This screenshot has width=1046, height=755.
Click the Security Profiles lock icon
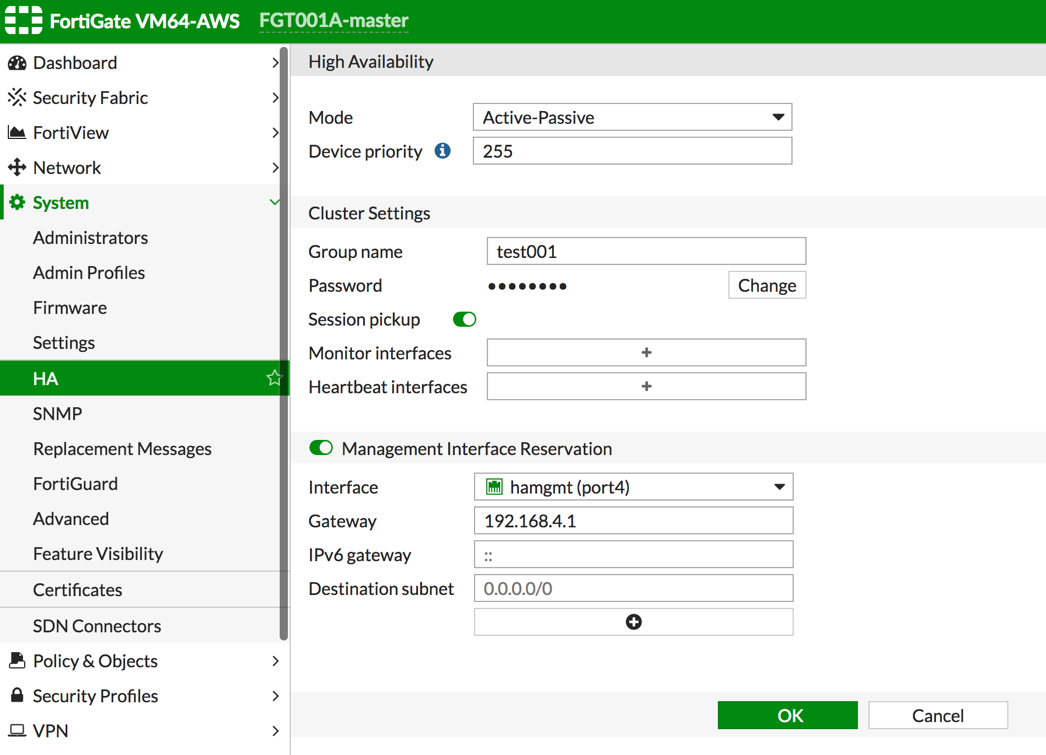click(x=17, y=696)
